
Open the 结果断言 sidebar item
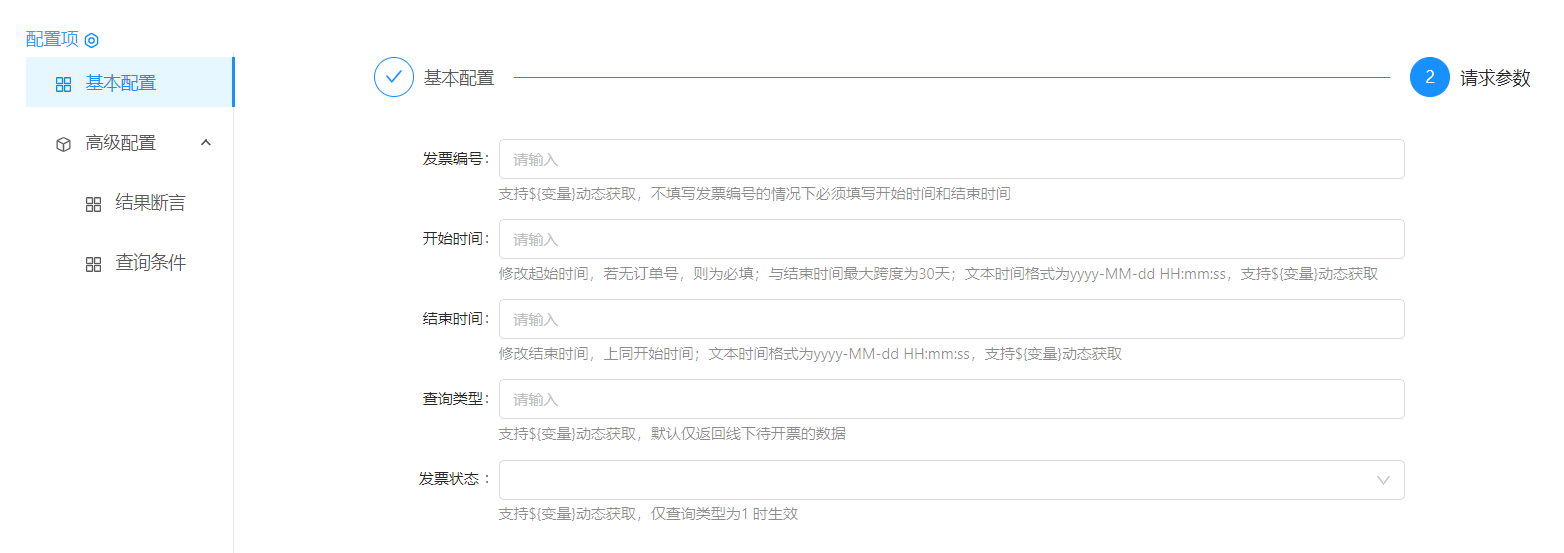(x=150, y=203)
